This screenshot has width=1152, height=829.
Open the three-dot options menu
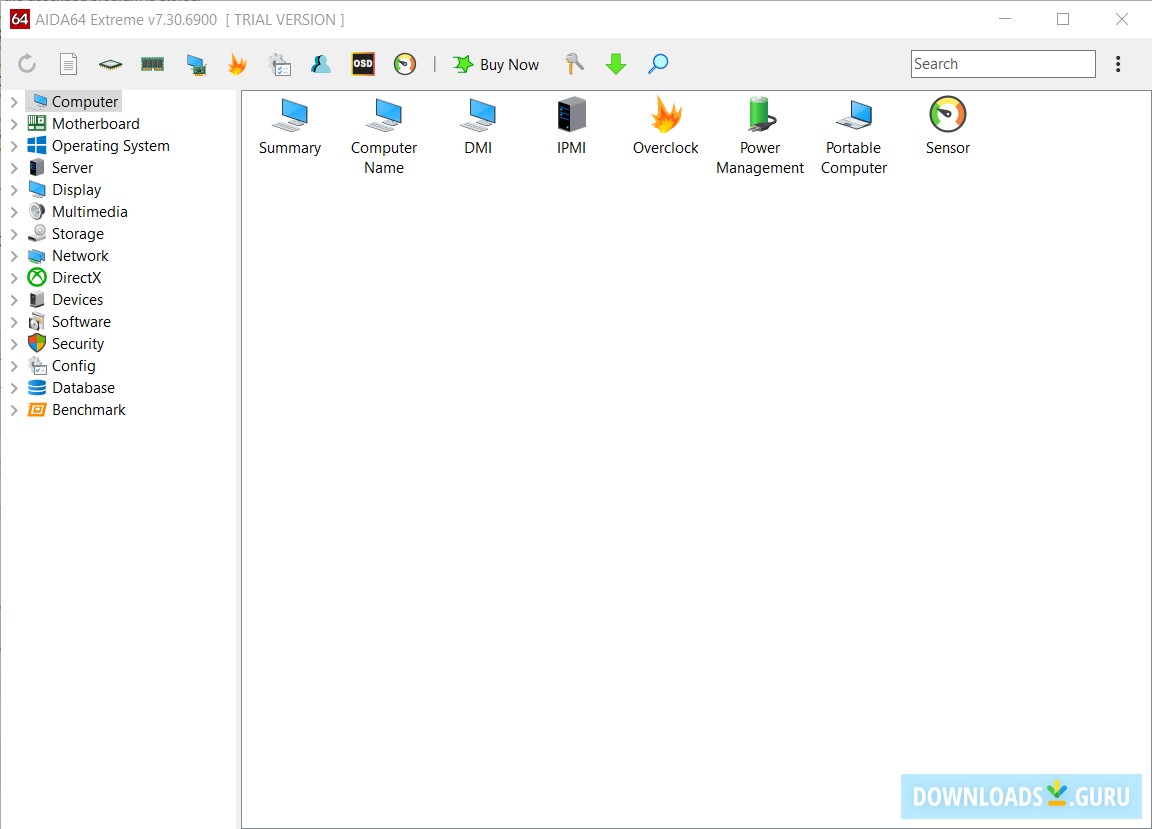coord(1118,64)
